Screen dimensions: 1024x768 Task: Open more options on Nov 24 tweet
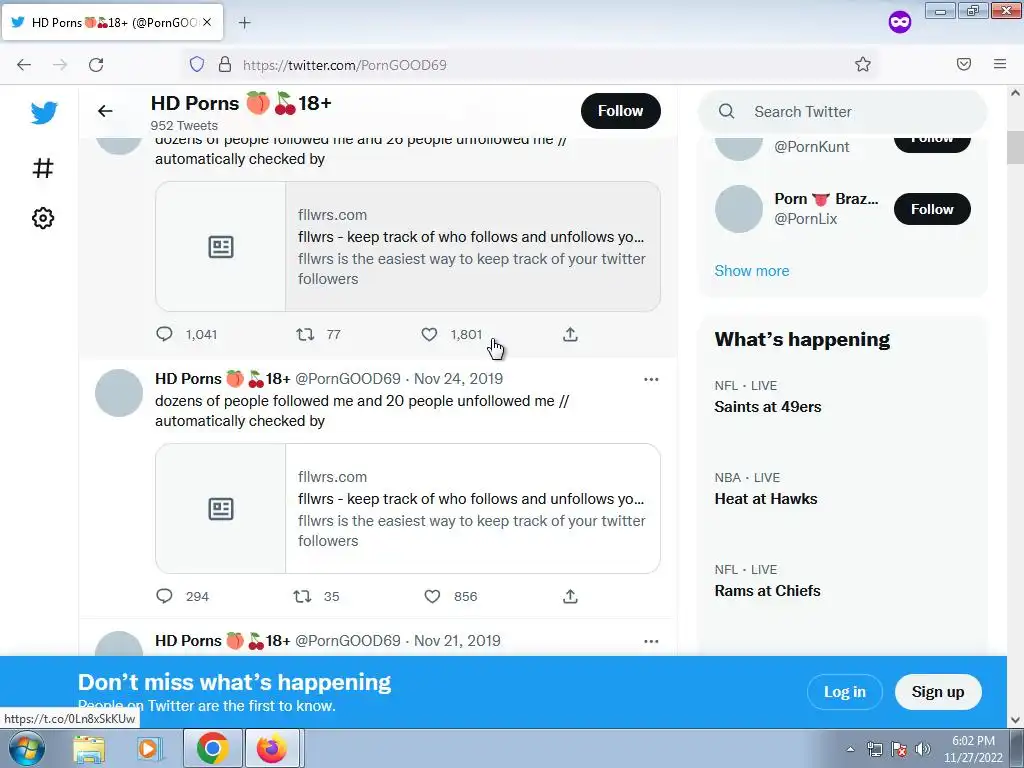tap(651, 379)
